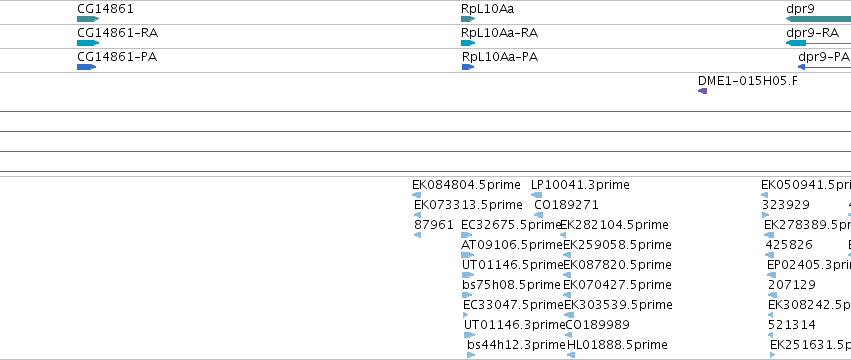
Task: Click the RpL10Aa gene arrow feature
Action: click(468, 19)
